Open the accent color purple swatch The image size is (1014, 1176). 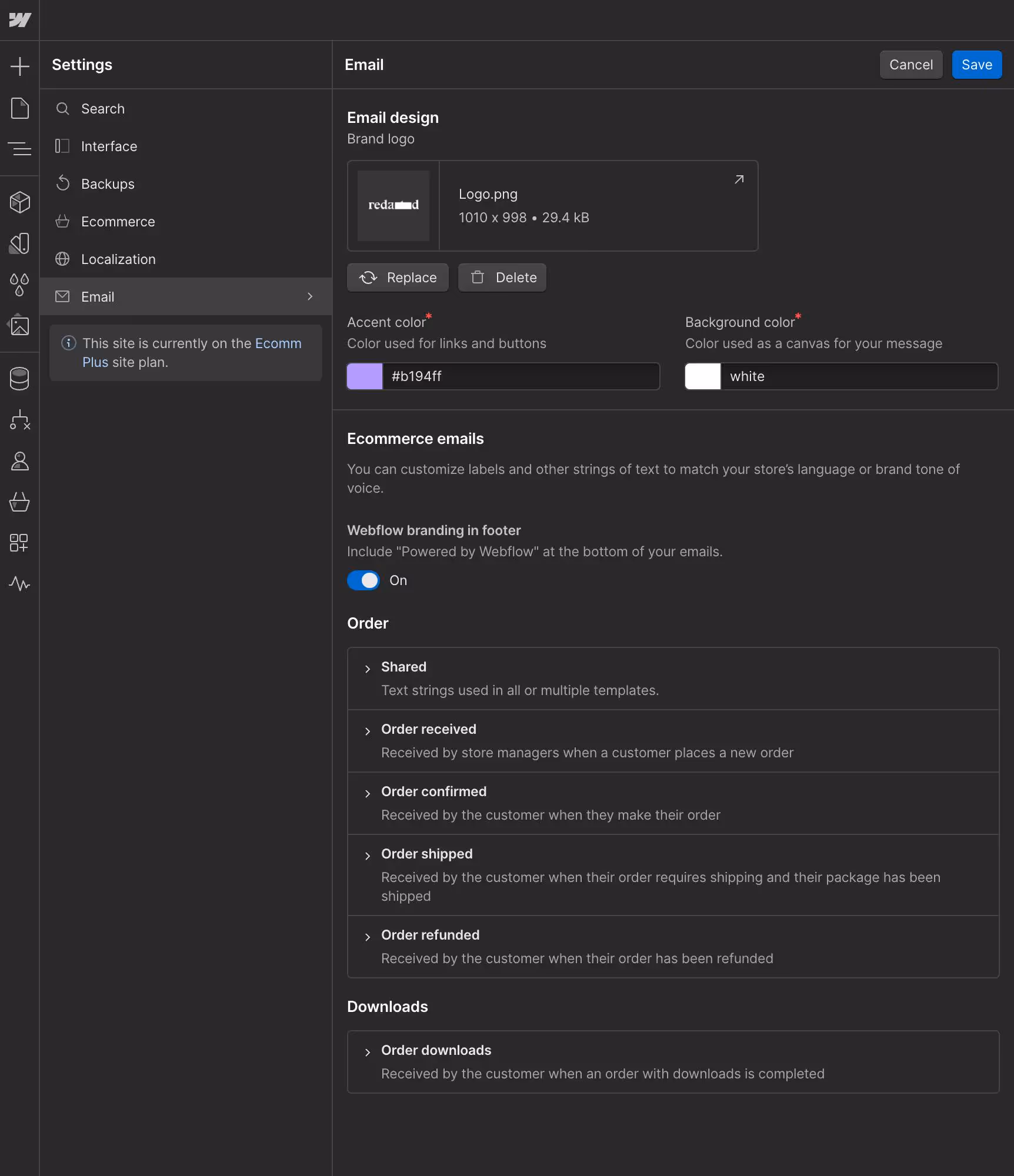(365, 376)
